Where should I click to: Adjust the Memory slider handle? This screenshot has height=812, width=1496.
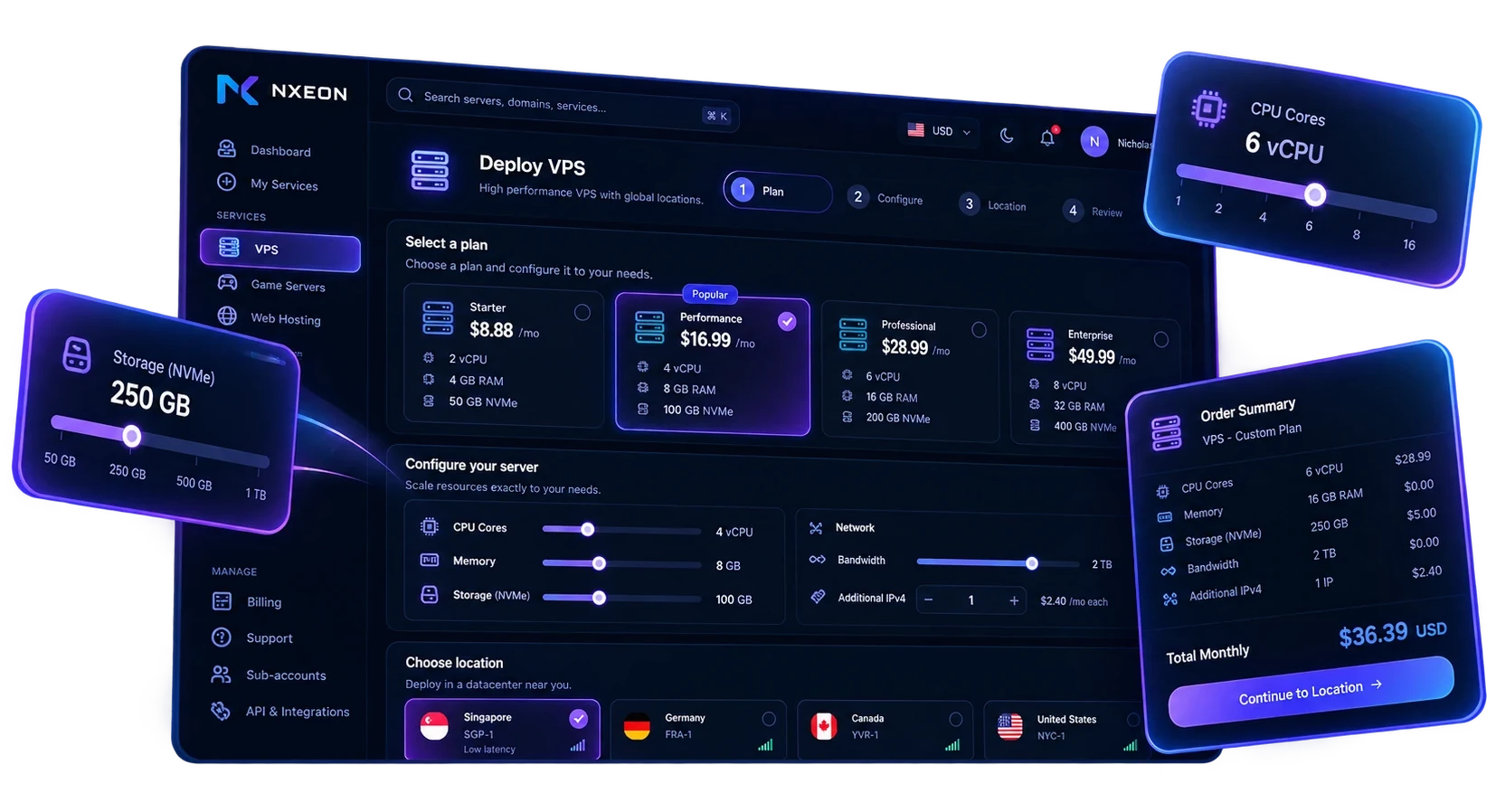599,563
